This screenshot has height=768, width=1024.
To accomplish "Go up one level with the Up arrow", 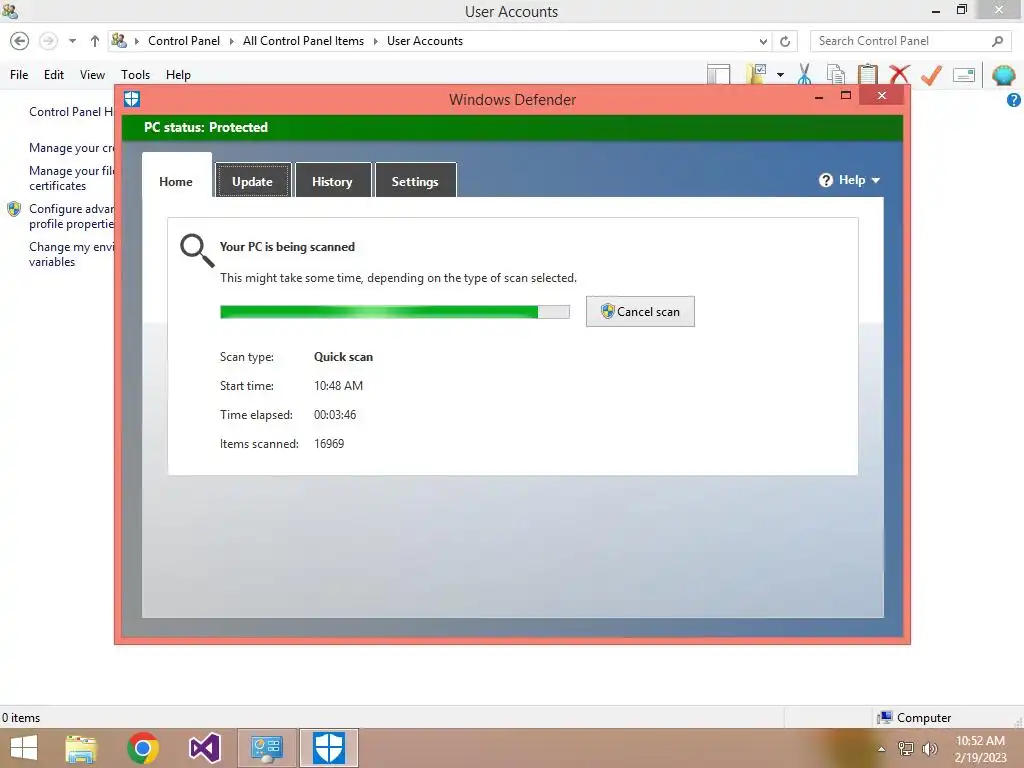I will (95, 41).
